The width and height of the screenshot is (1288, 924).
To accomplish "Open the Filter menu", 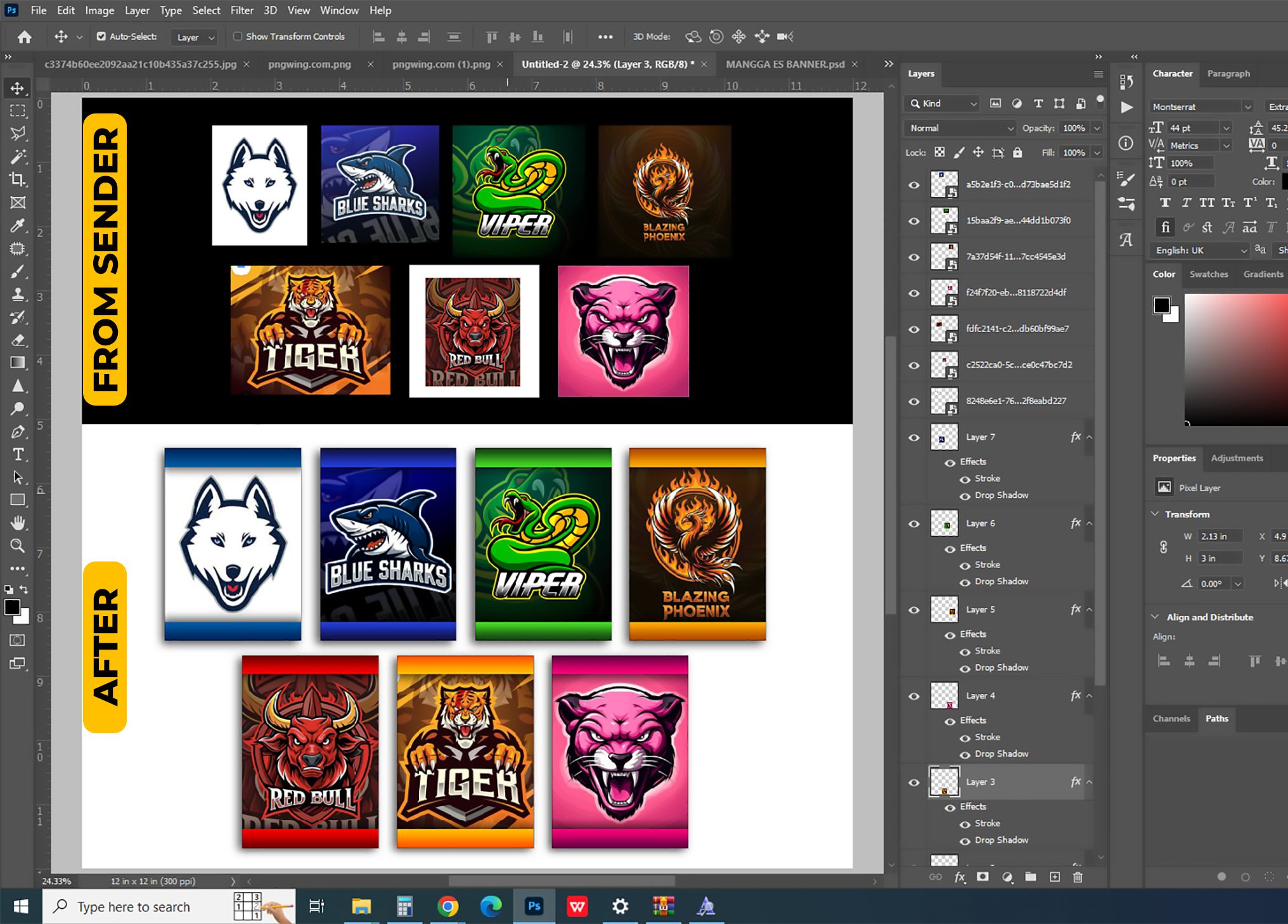I will click(x=241, y=10).
